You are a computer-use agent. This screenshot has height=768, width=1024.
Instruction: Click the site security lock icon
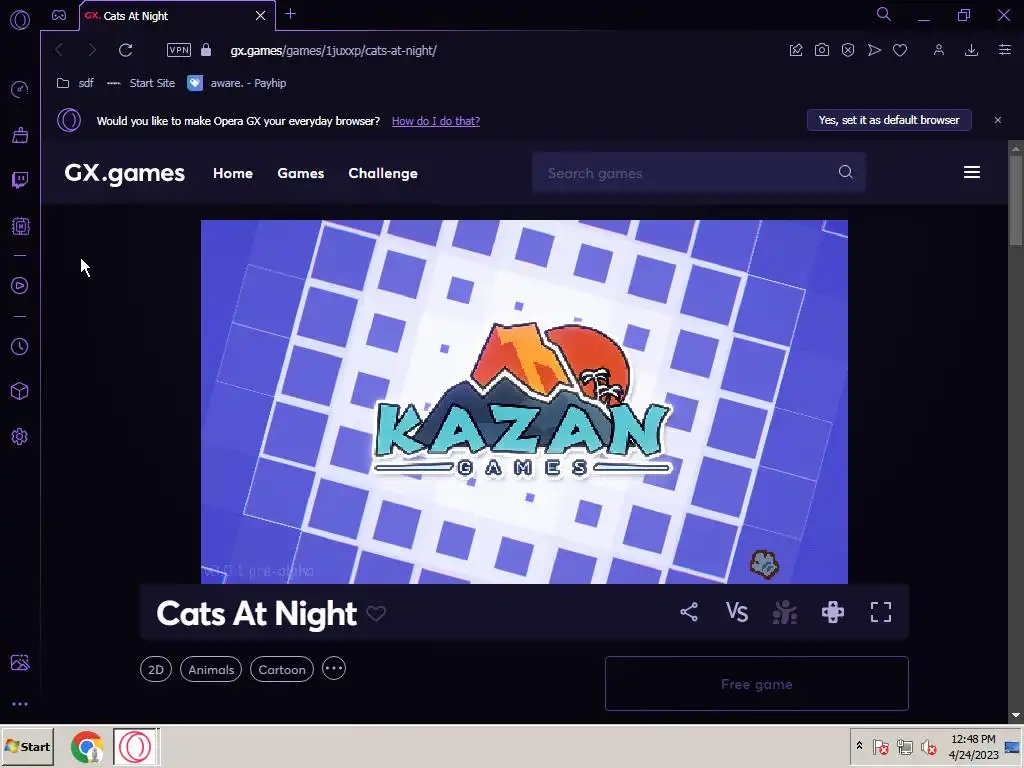click(206, 50)
